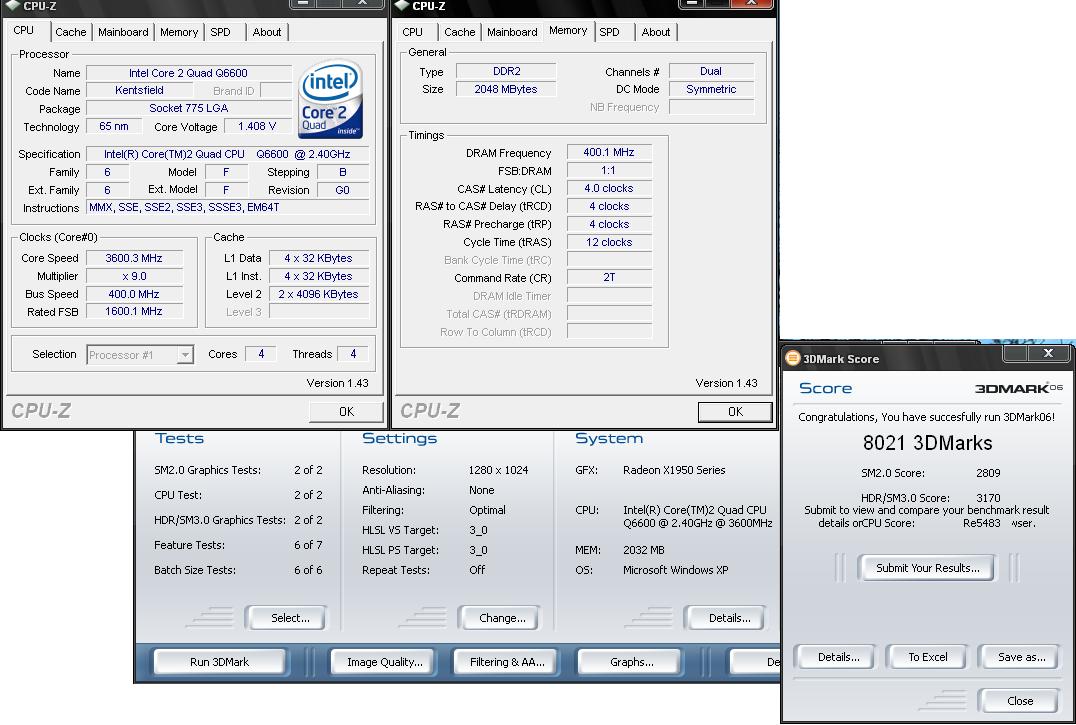Click Close button in 3DMark Score window
The width and height of the screenshot is (1076, 725).
(x=1020, y=701)
